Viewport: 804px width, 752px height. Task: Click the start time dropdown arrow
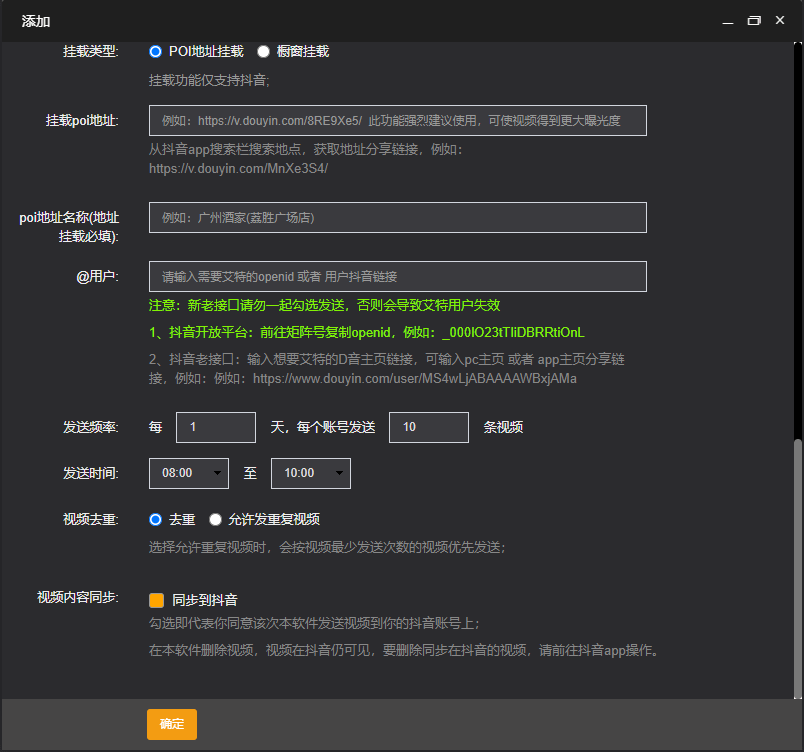[217, 474]
